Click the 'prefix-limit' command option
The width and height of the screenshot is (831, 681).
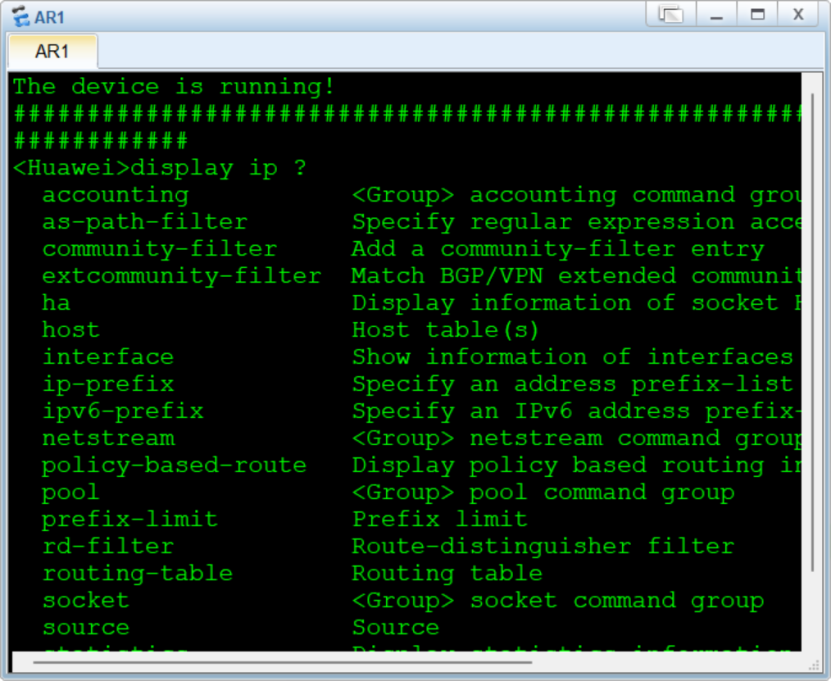click(130, 519)
